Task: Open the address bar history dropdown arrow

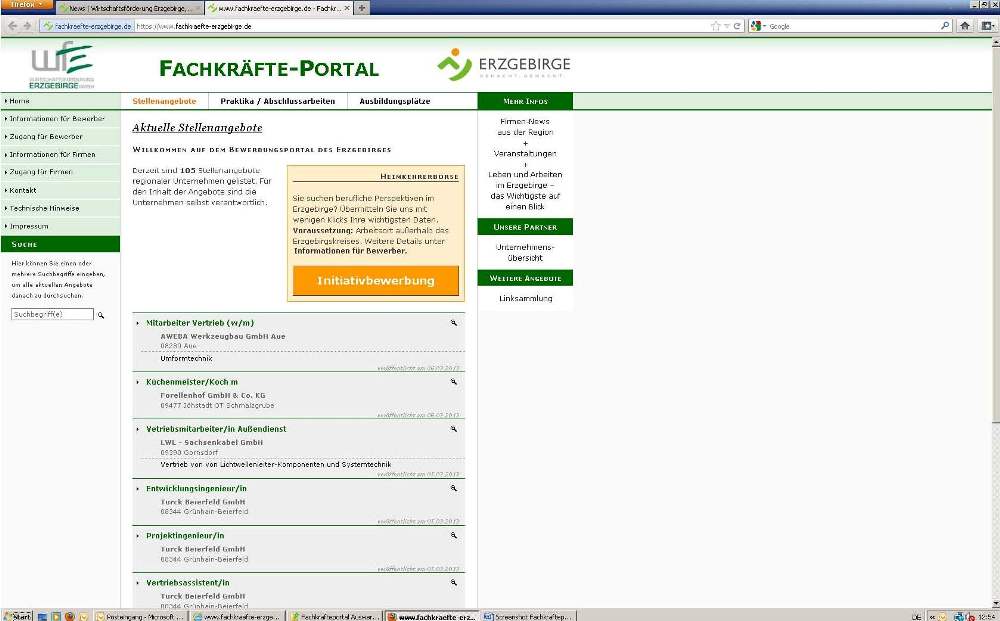Action: tap(726, 26)
